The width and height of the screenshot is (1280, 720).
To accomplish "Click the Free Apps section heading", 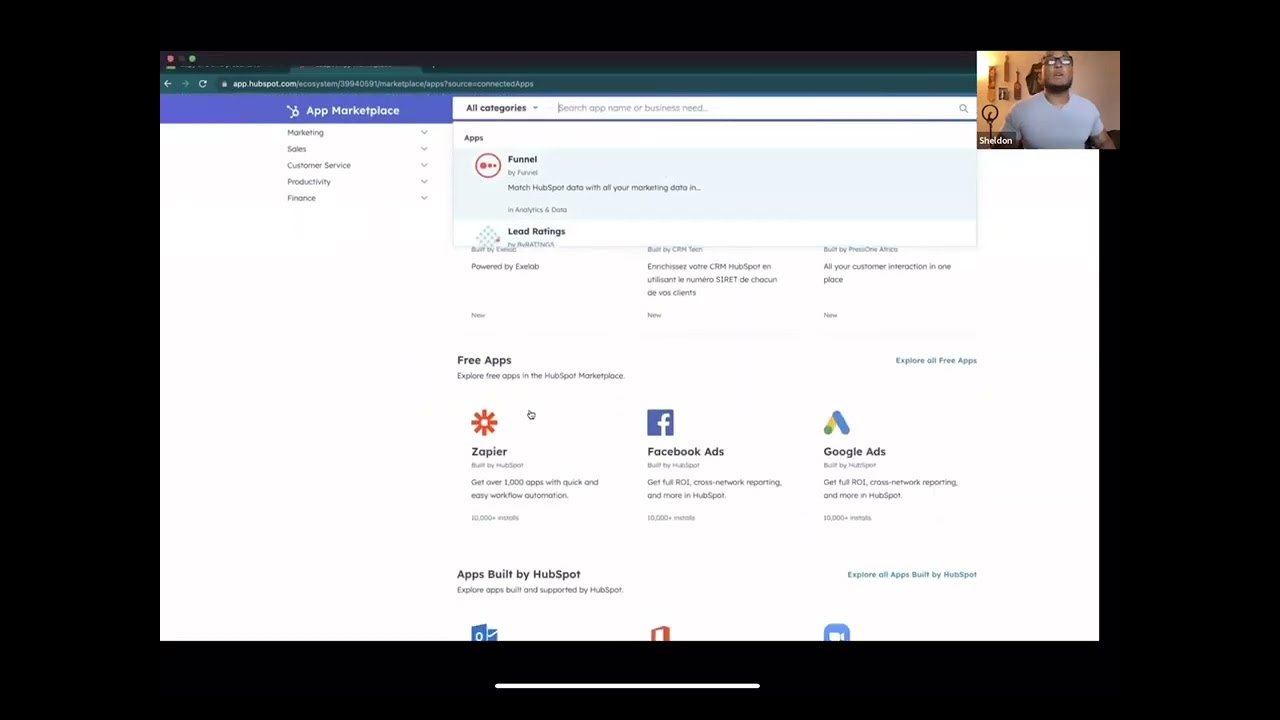I will click(x=484, y=360).
